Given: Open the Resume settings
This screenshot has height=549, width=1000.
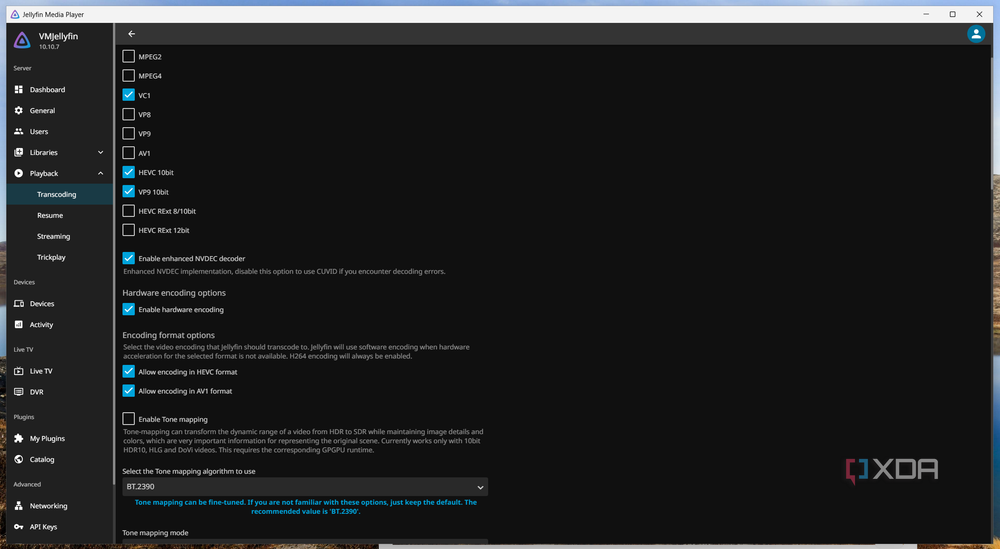Looking at the screenshot, I should [x=50, y=216].
